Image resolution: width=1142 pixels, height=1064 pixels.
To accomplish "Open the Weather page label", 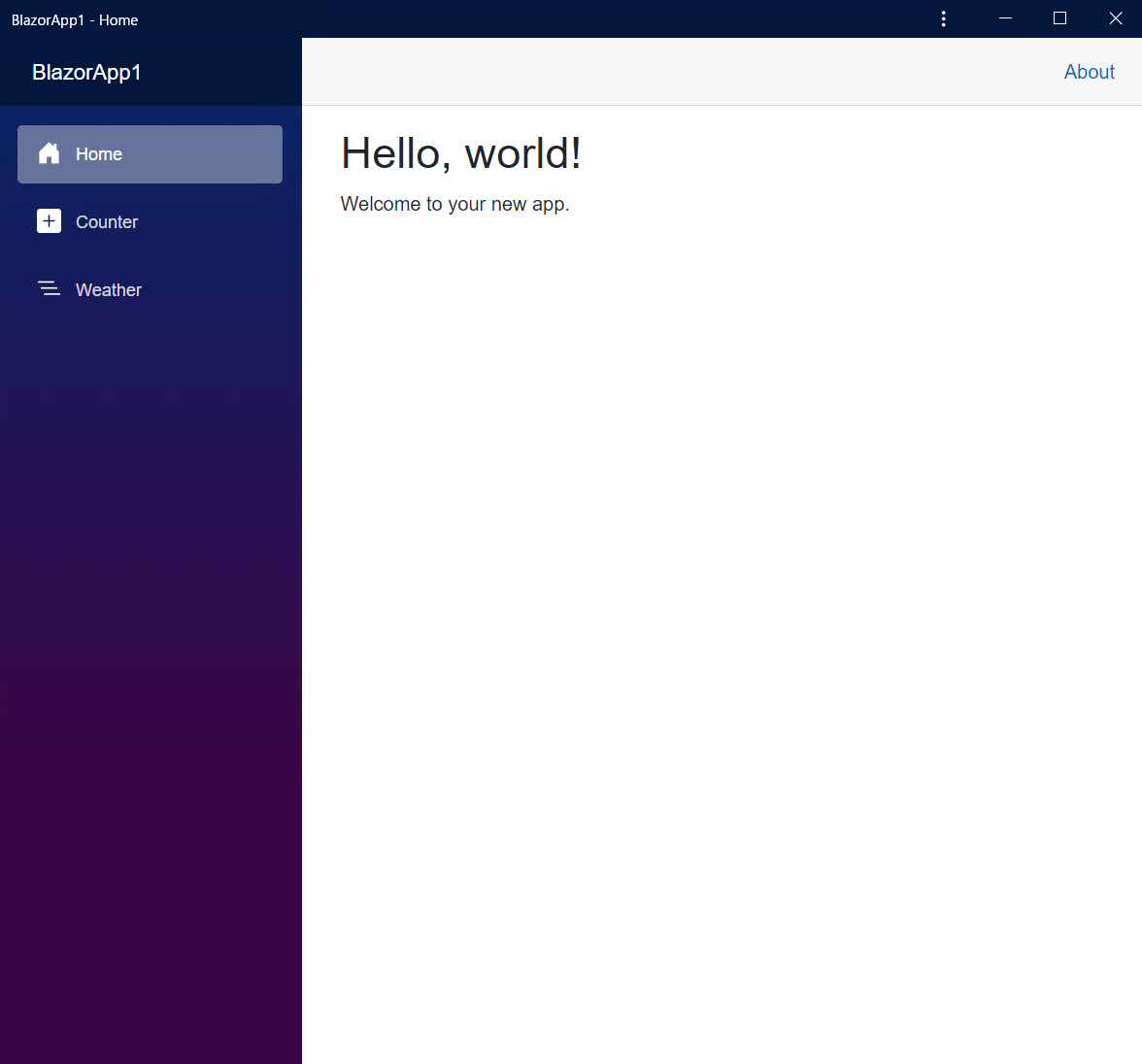I will pos(109,290).
